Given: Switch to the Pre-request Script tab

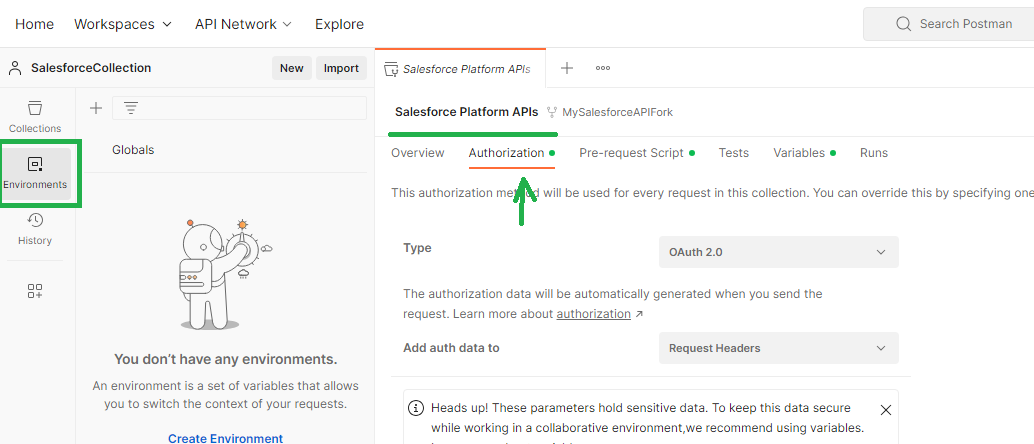Looking at the screenshot, I should pyautogui.click(x=636, y=153).
